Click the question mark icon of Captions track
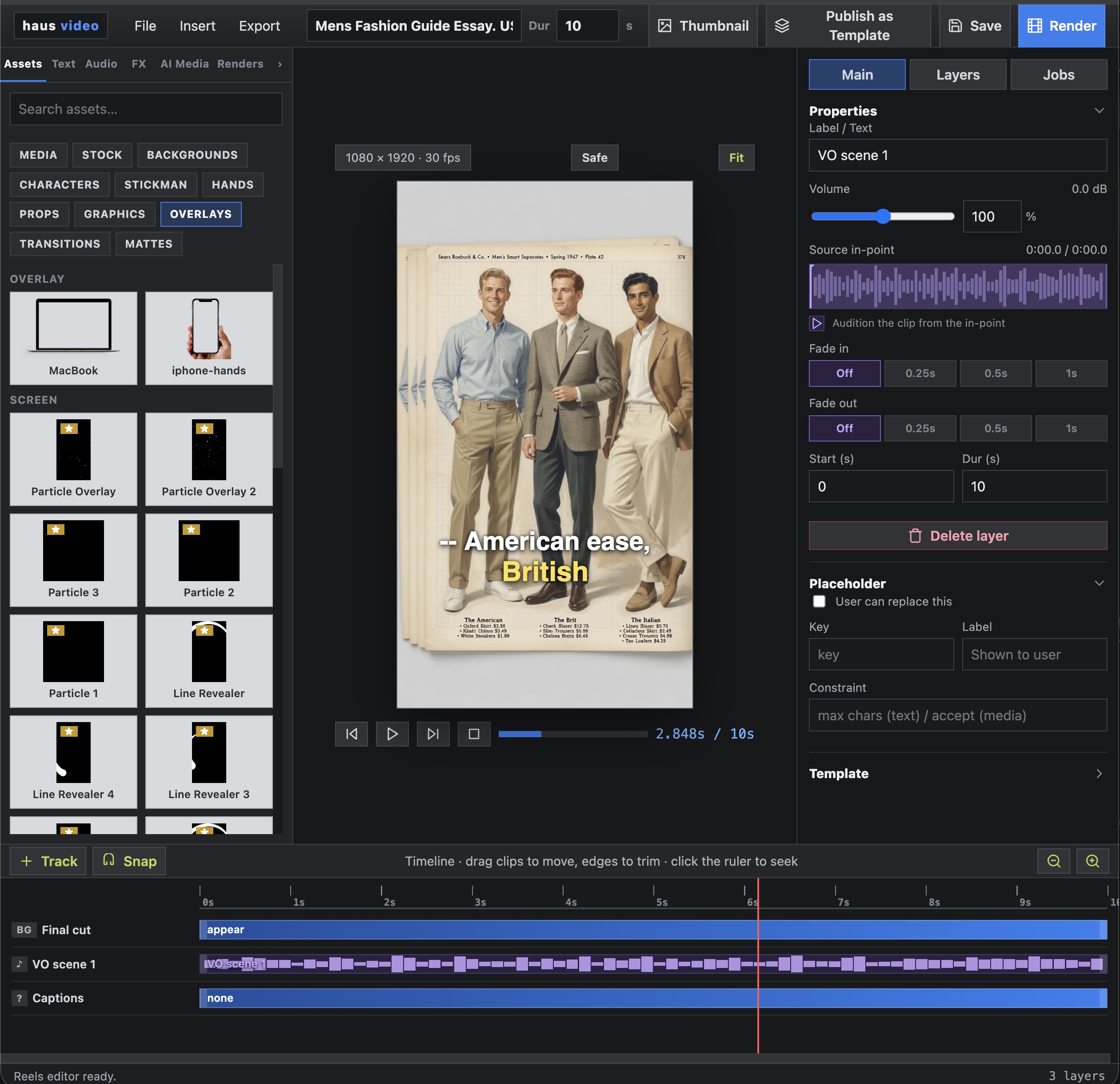The image size is (1120, 1084). [20, 998]
